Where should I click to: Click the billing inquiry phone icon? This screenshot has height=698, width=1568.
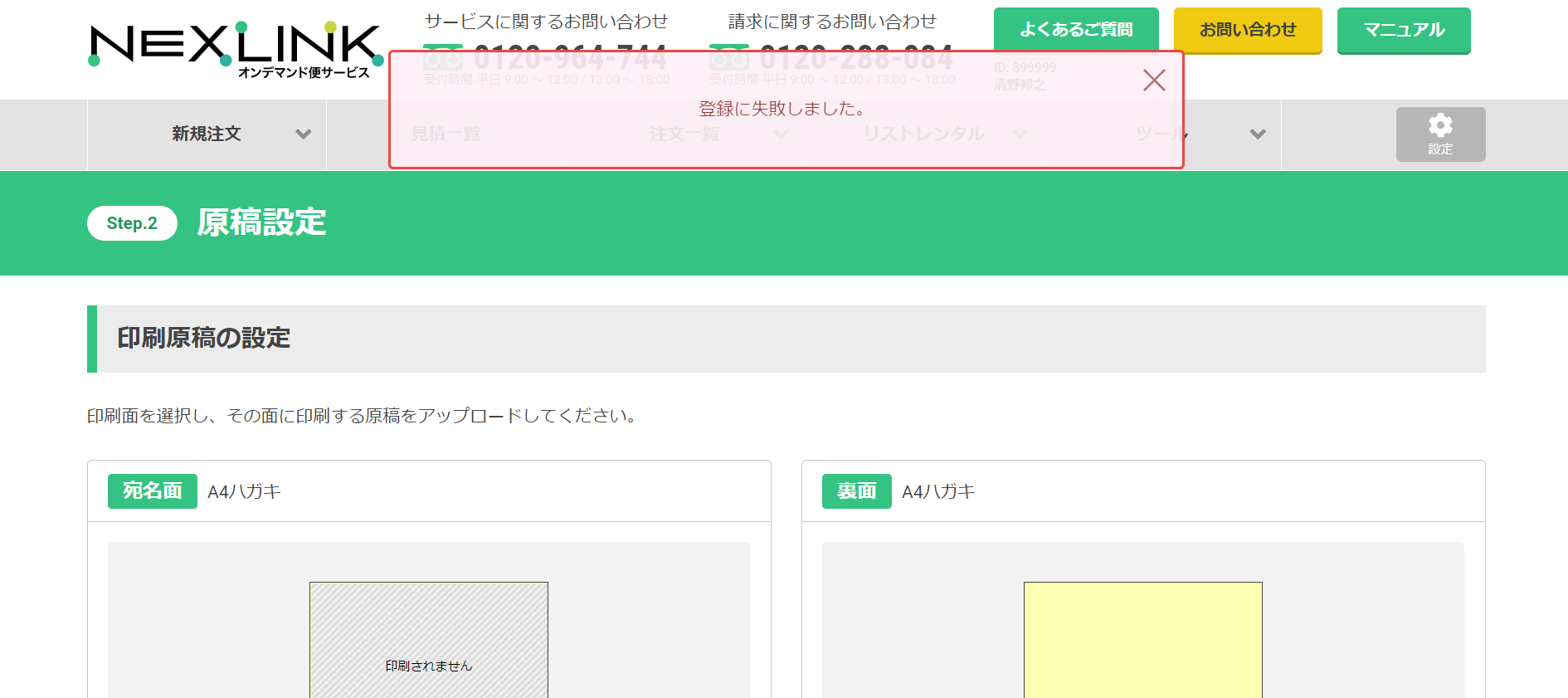coord(729,56)
